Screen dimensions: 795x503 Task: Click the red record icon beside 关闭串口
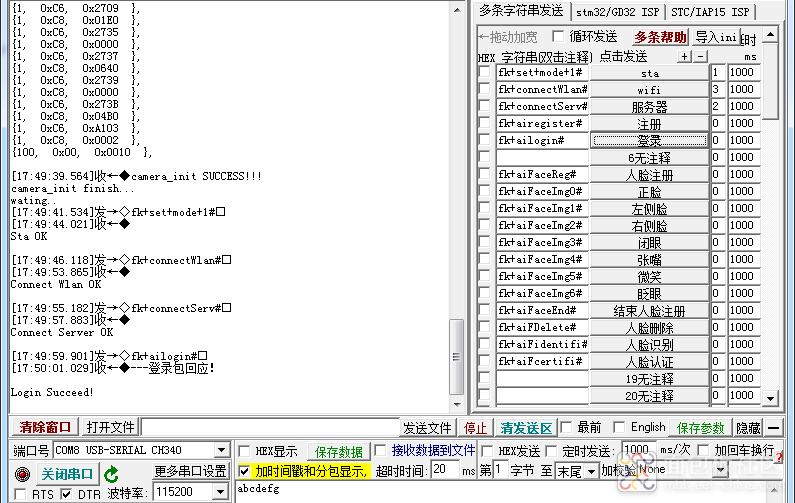click(x=22, y=474)
